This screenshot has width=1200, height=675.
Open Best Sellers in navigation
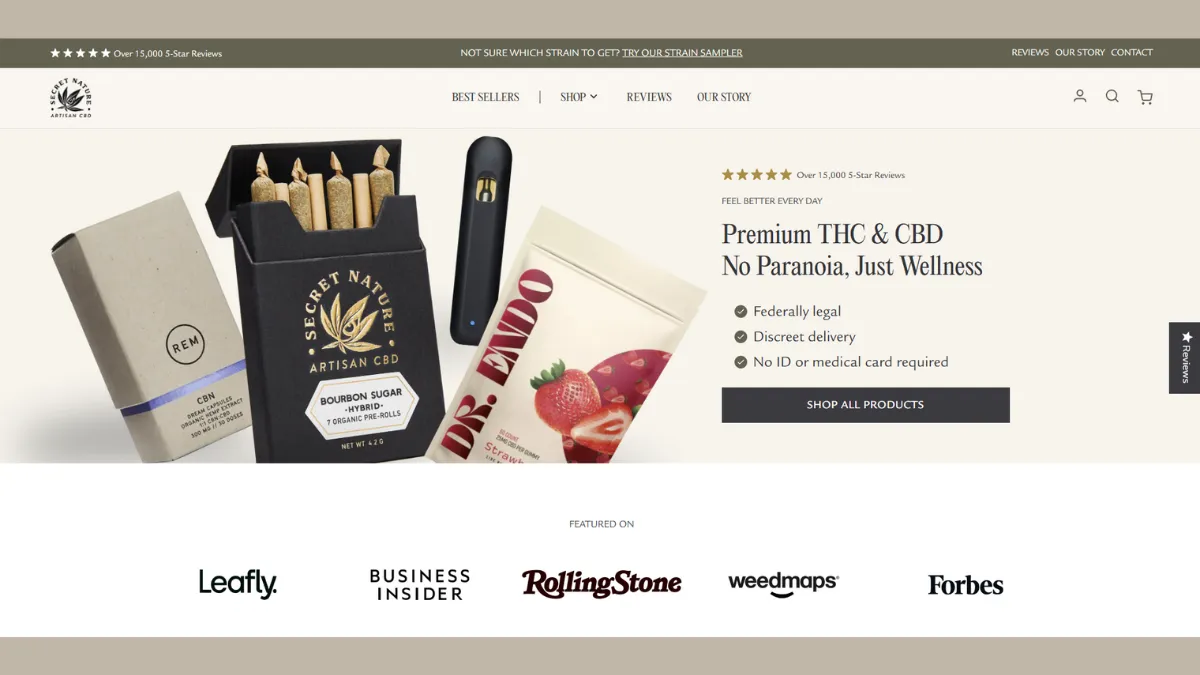(x=486, y=97)
